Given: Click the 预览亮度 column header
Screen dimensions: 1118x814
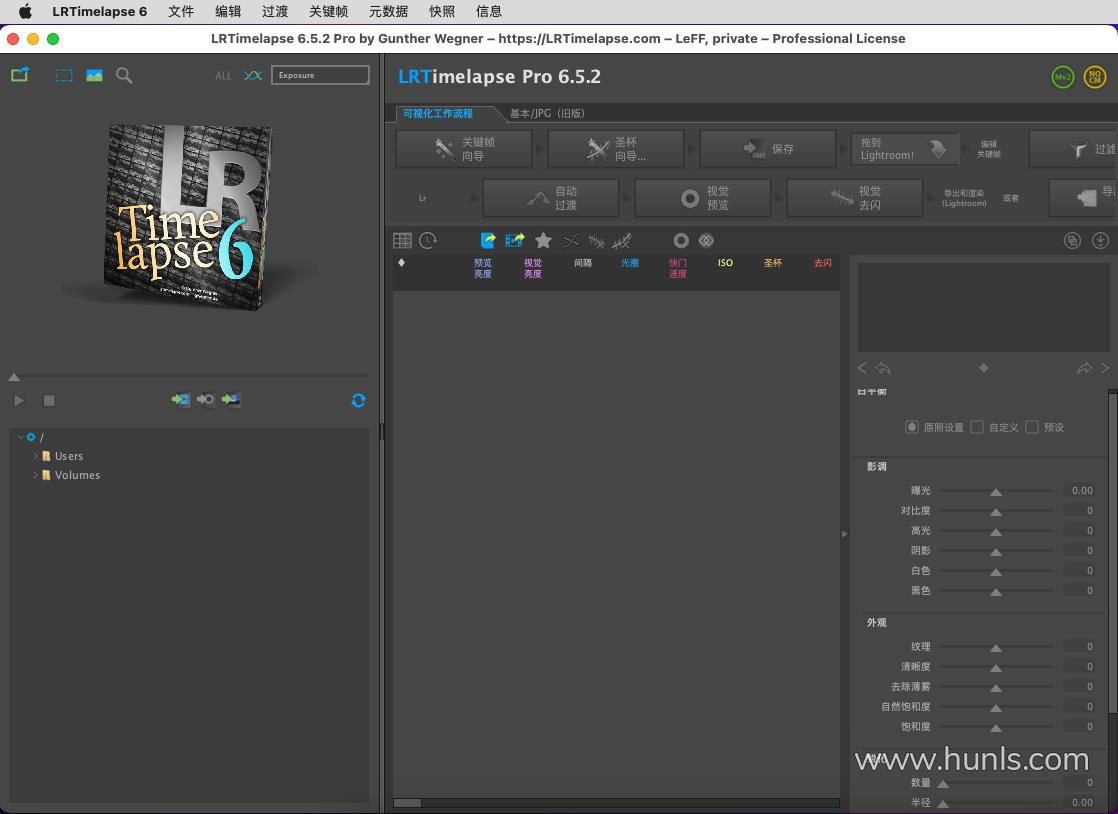Looking at the screenshot, I should tap(483, 268).
